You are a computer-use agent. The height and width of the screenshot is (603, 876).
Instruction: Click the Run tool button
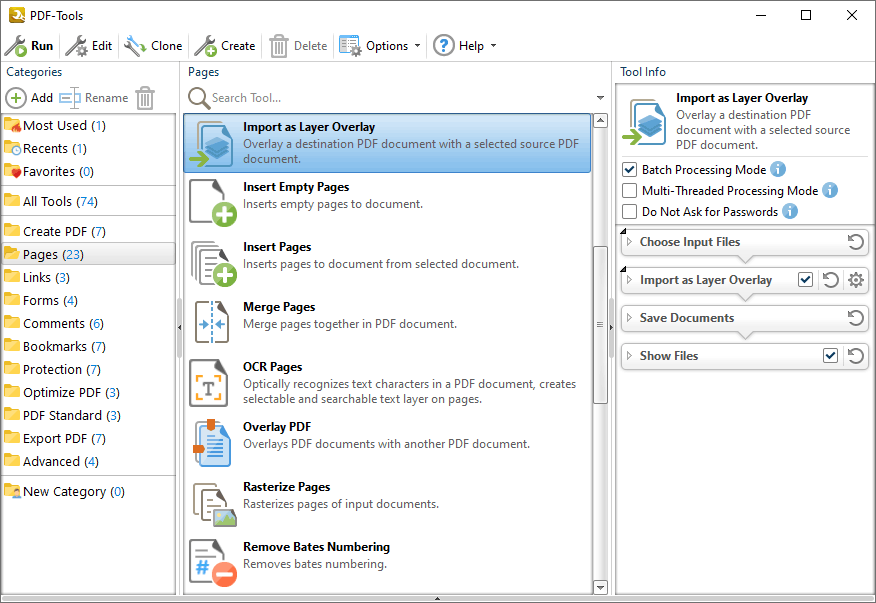coord(29,46)
